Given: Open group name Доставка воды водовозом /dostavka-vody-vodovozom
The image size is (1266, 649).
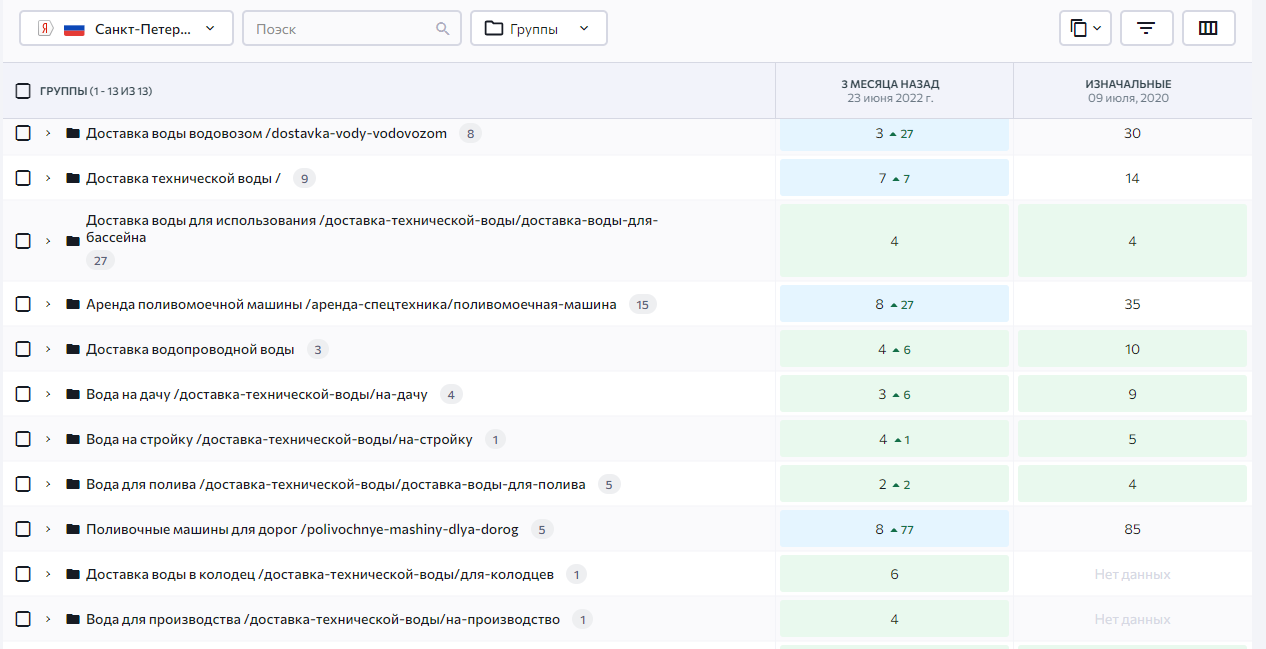Looking at the screenshot, I should point(266,133).
